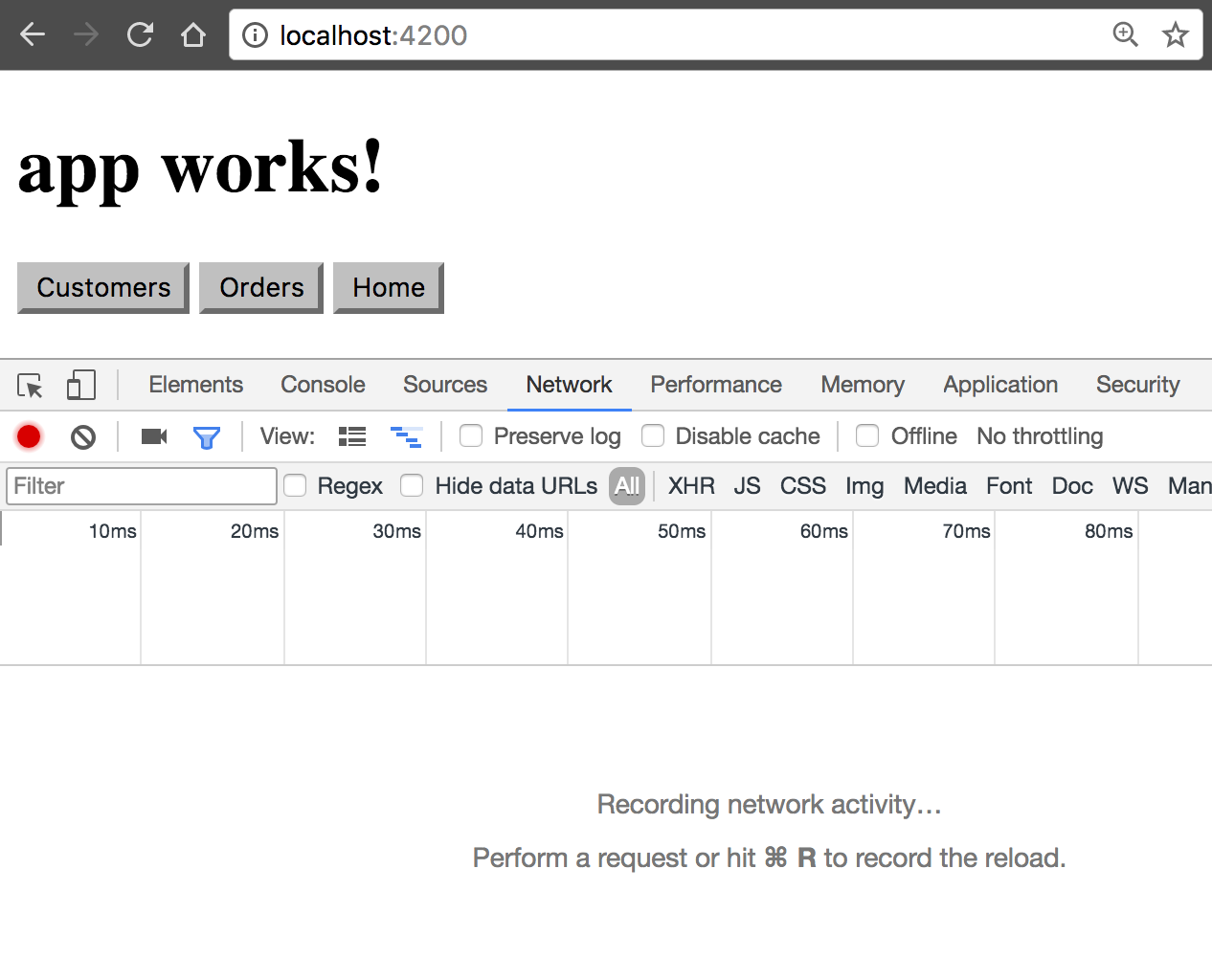This screenshot has height=980, width=1212.
Task: Open the network filter funnel icon
Action: coord(207,436)
